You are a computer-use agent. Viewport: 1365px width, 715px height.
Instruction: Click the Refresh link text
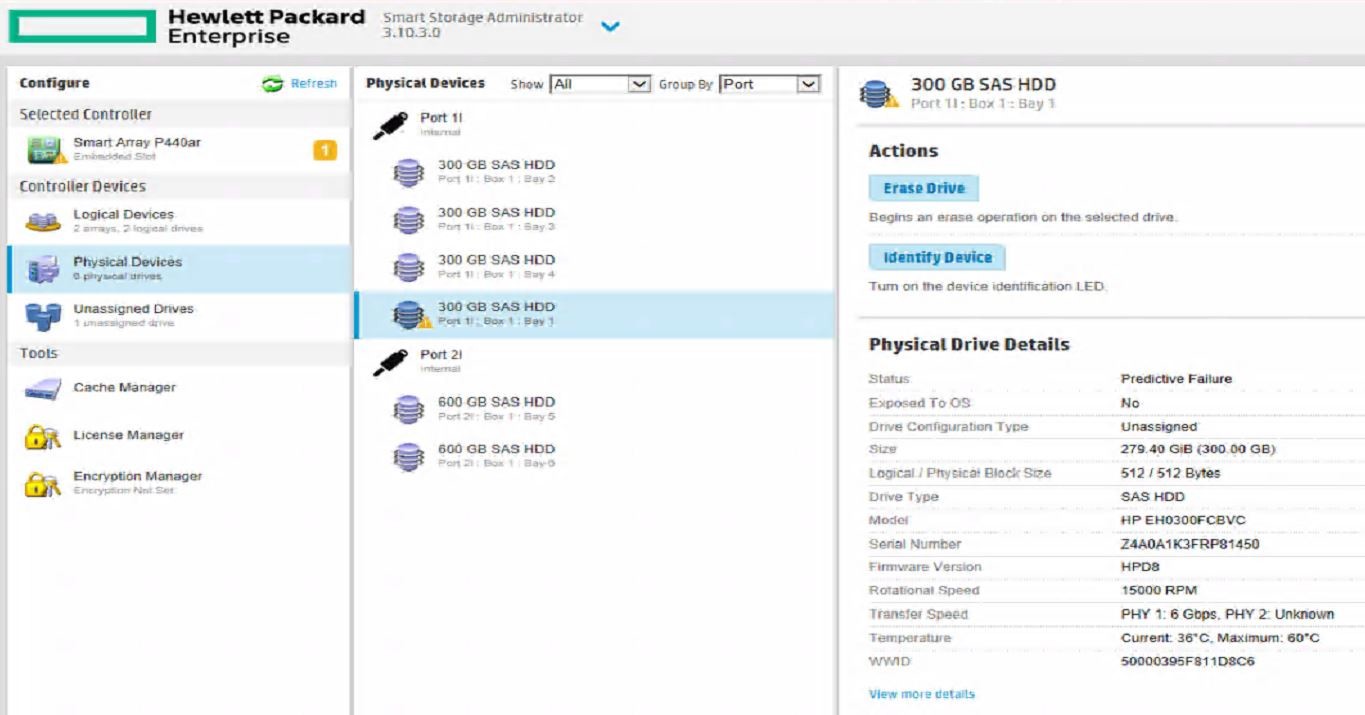(x=314, y=84)
